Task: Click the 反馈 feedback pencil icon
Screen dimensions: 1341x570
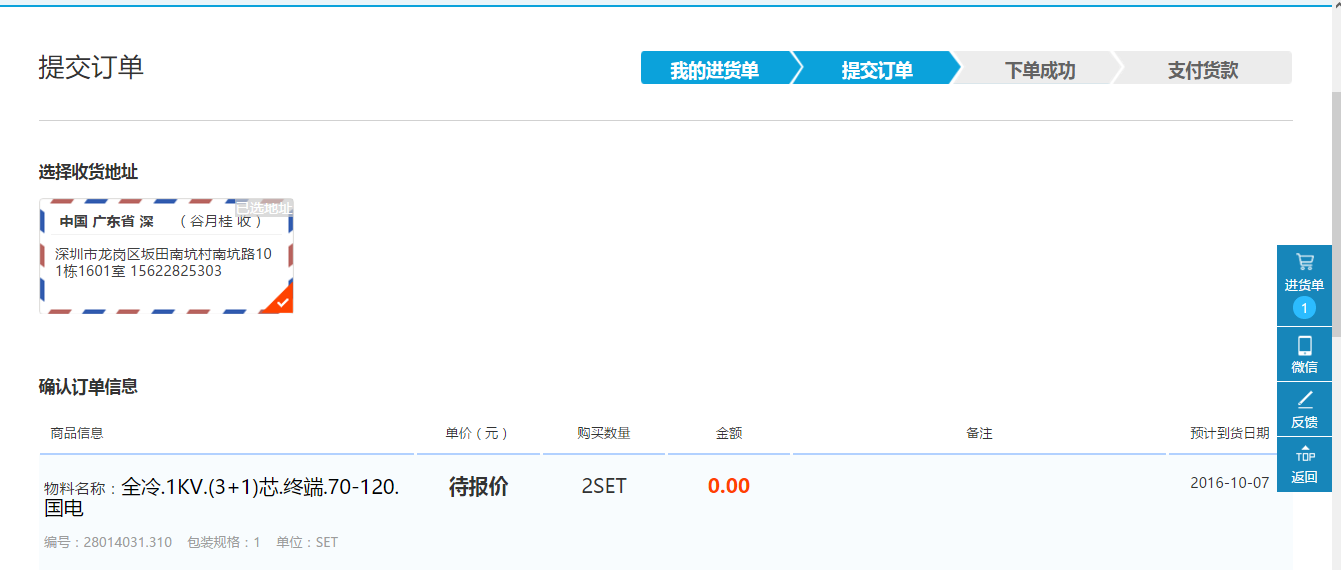Action: coord(1304,401)
